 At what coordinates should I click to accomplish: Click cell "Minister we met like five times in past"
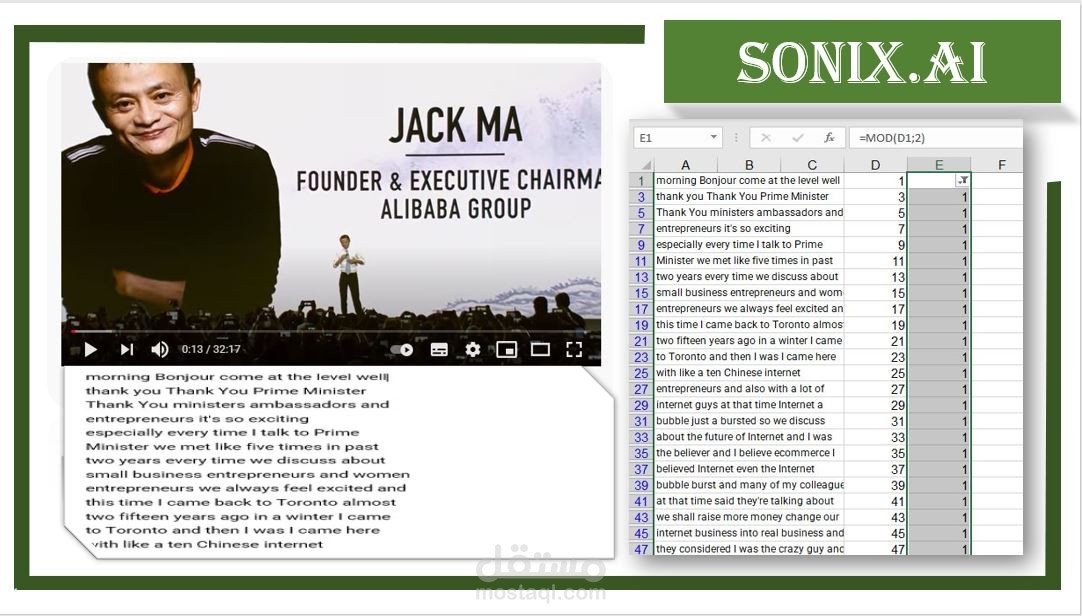point(749,261)
